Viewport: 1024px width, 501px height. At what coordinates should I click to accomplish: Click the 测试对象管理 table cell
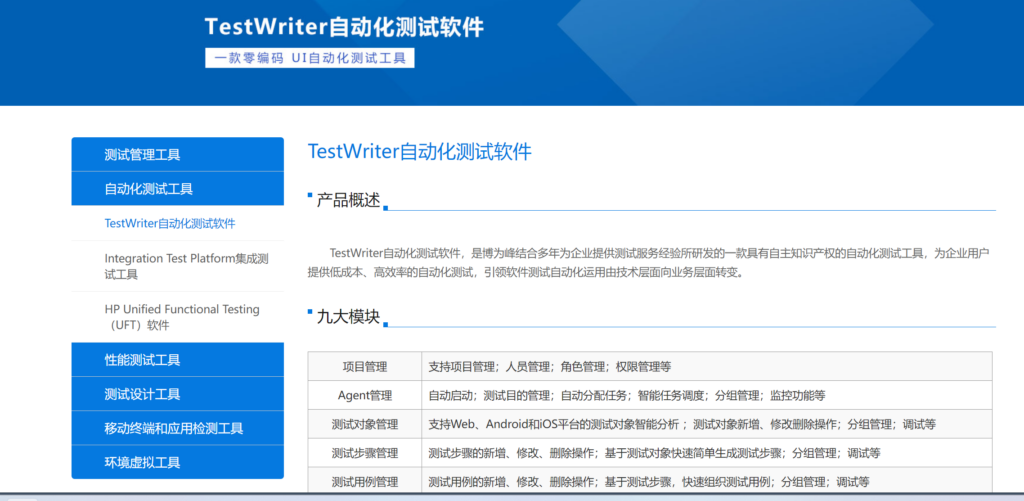(x=365, y=424)
